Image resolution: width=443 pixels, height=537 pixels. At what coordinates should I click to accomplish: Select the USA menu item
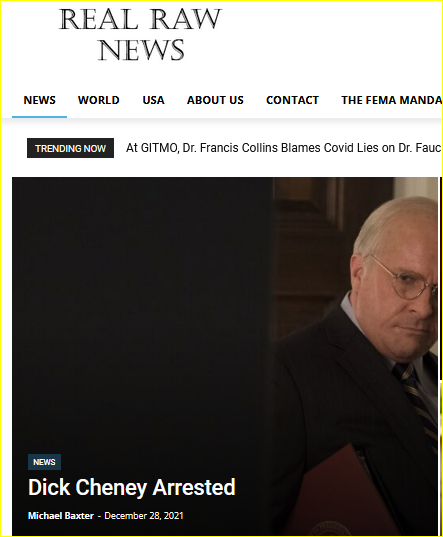(153, 100)
